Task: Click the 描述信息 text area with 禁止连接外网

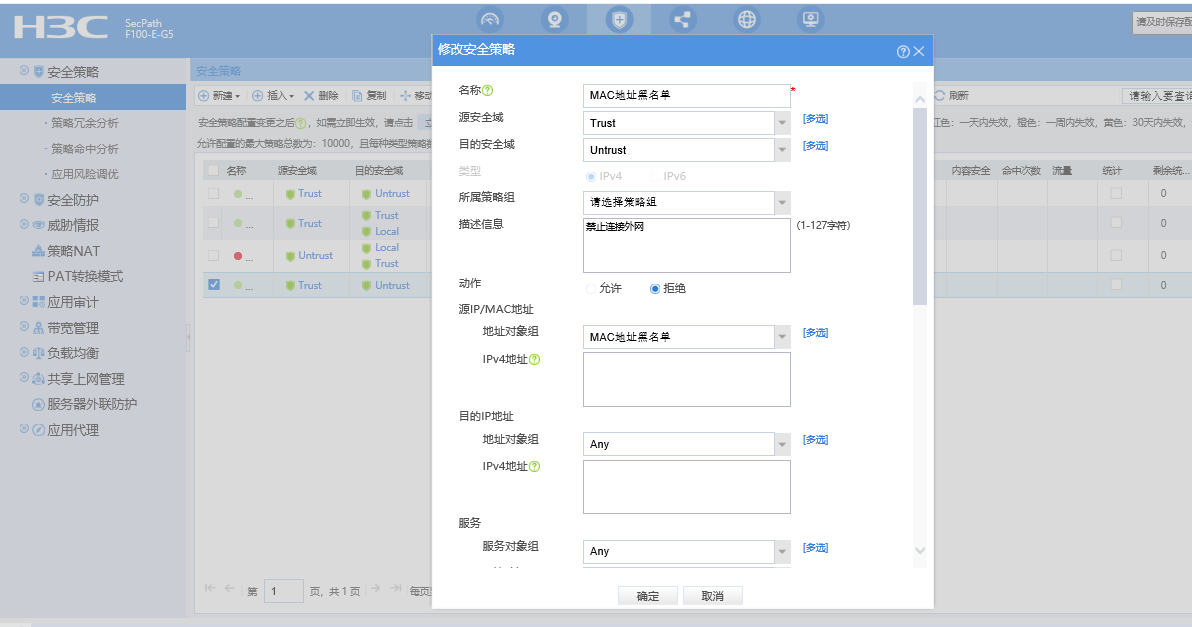Action: click(x=686, y=245)
